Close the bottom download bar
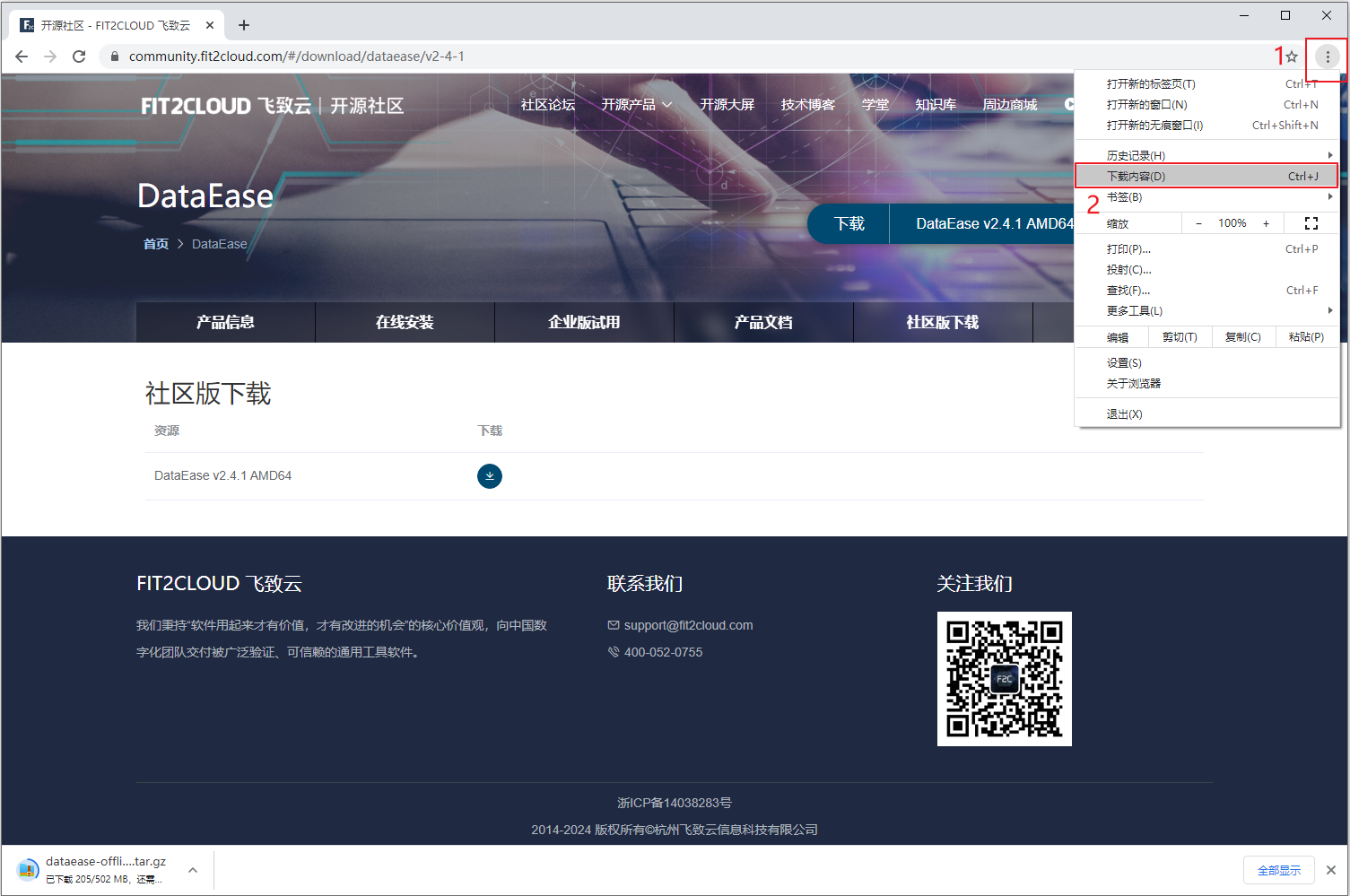 pyautogui.click(x=1331, y=870)
